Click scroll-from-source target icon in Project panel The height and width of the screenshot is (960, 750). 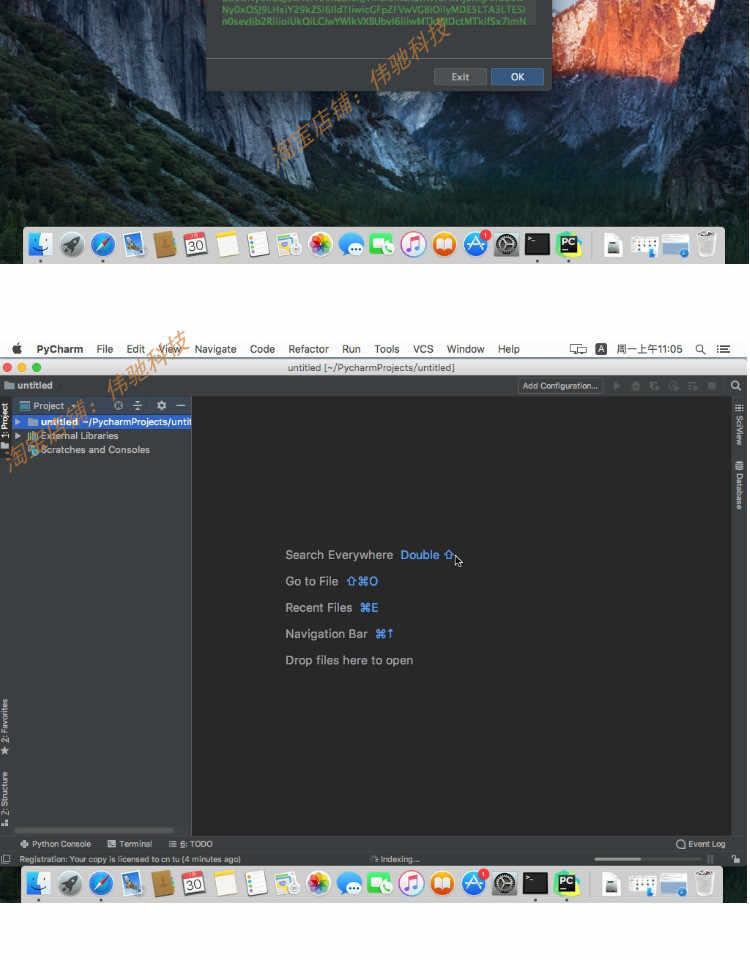[118, 405]
